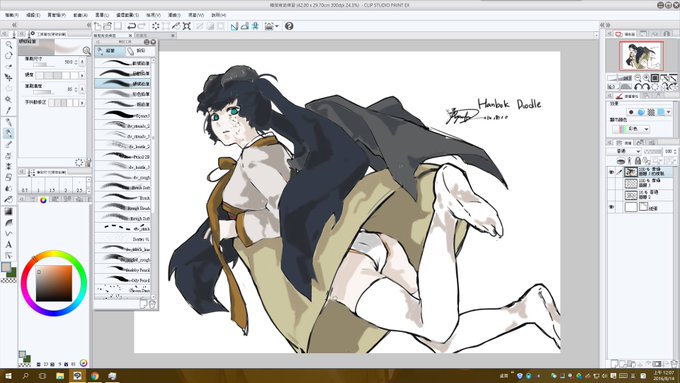
Task: Click the Open file icon in command bar
Action: [x=108, y=26]
